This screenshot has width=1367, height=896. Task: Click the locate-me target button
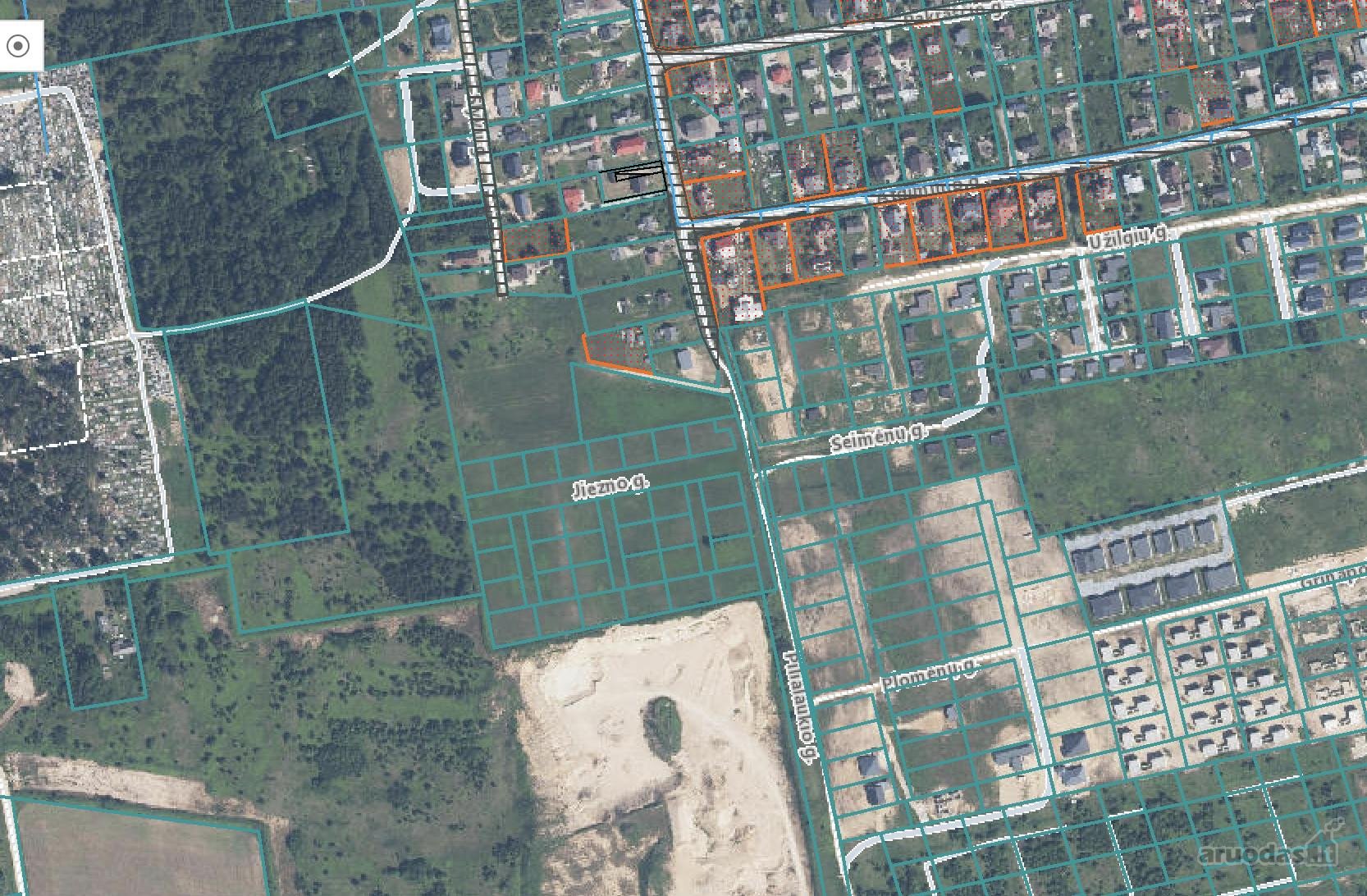[x=17, y=46]
